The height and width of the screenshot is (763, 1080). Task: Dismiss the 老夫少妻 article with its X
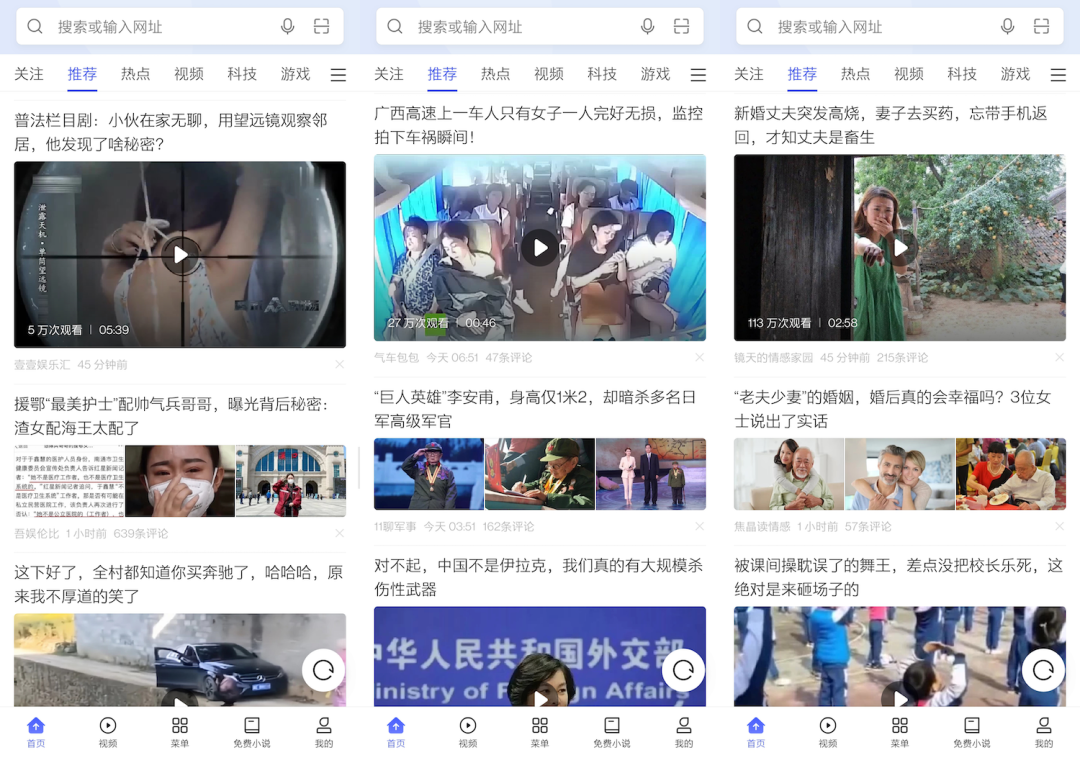(x=1059, y=526)
